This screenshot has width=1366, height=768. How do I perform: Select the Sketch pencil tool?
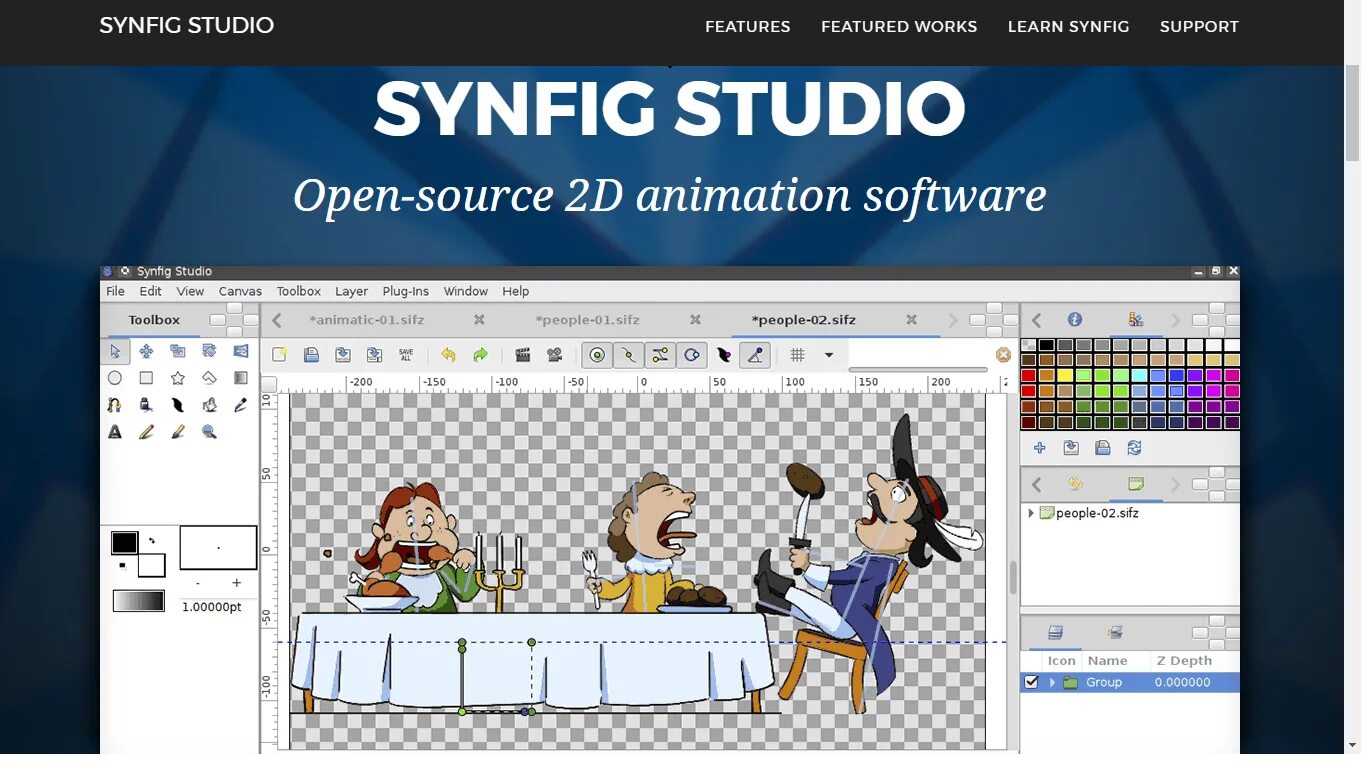coord(146,432)
